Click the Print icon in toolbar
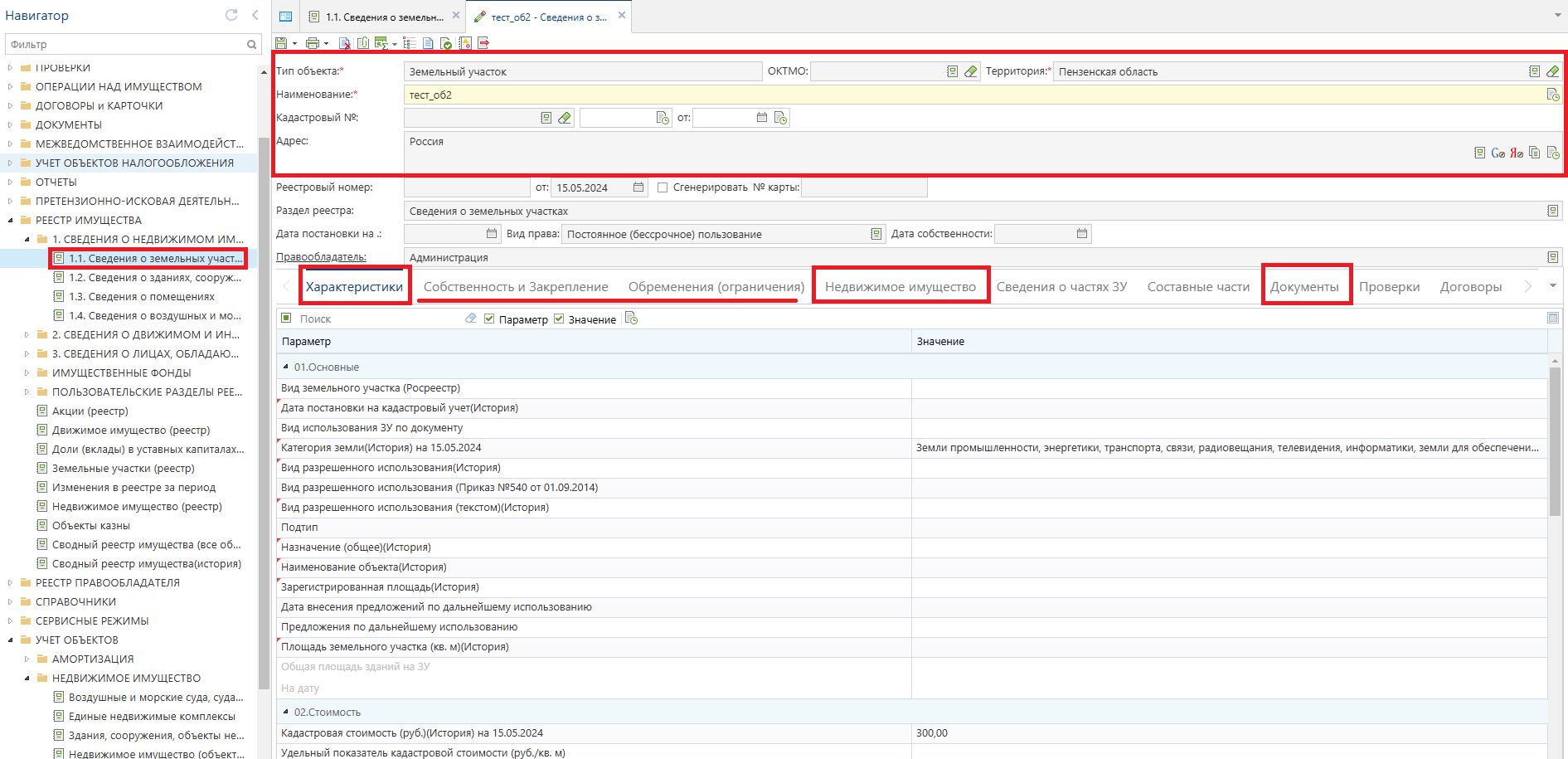 pos(313,43)
